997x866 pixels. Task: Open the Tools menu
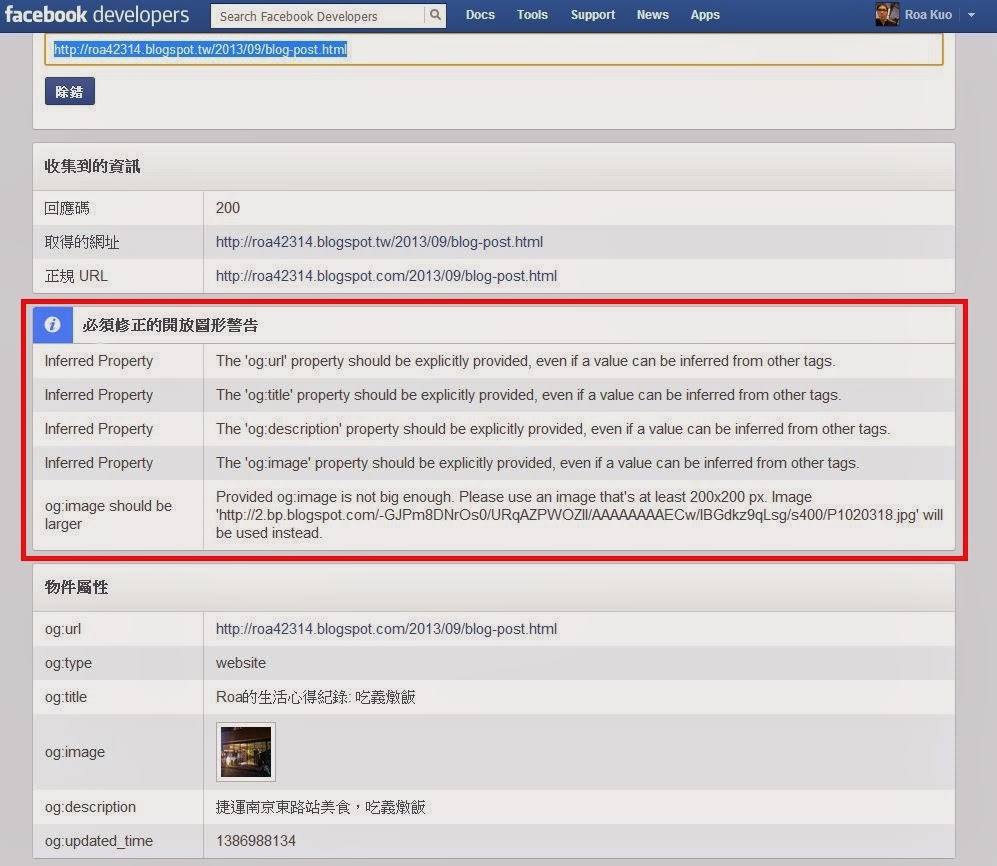pos(532,15)
